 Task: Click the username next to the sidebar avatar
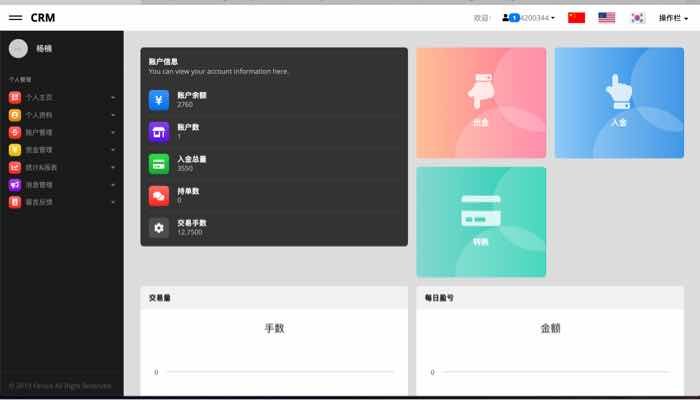(44, 49)
